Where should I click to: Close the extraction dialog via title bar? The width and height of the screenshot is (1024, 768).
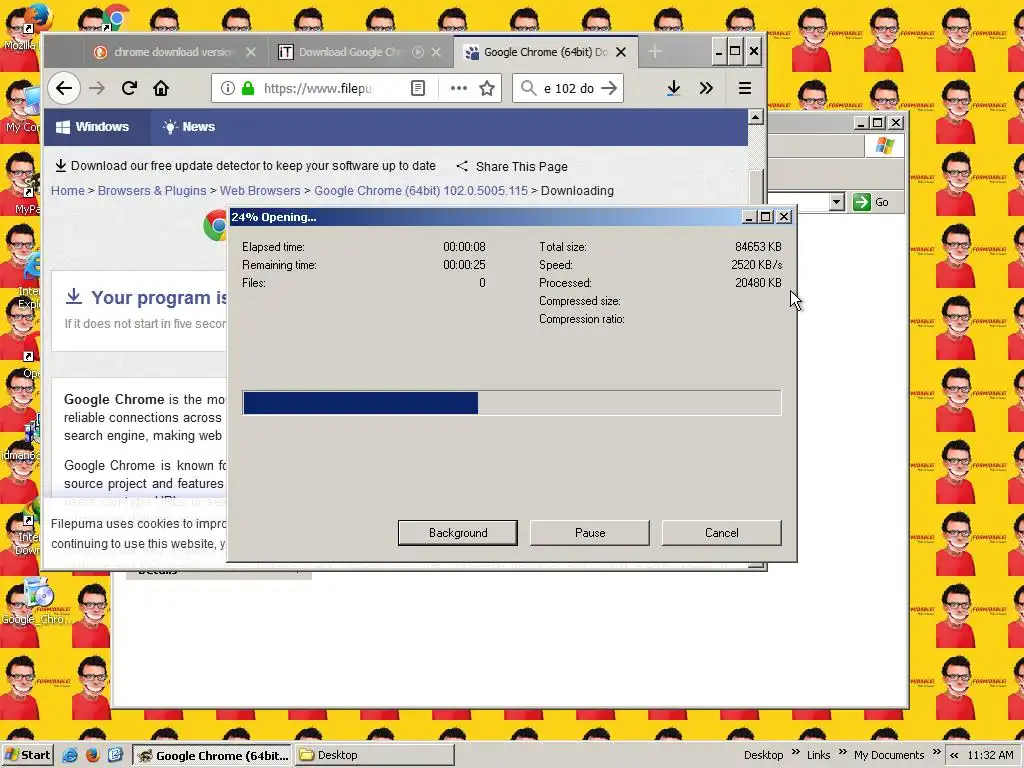point(784,217)
